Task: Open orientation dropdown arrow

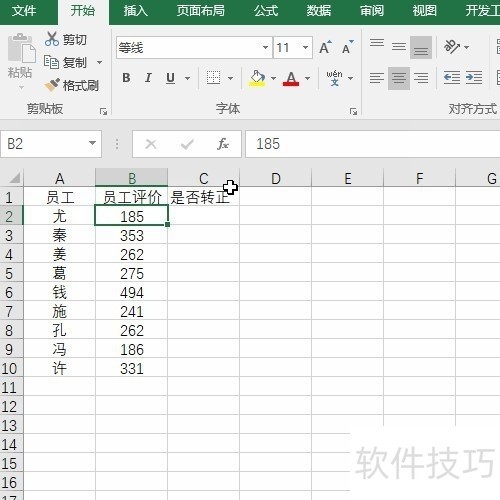Action: tap(467, 47)
